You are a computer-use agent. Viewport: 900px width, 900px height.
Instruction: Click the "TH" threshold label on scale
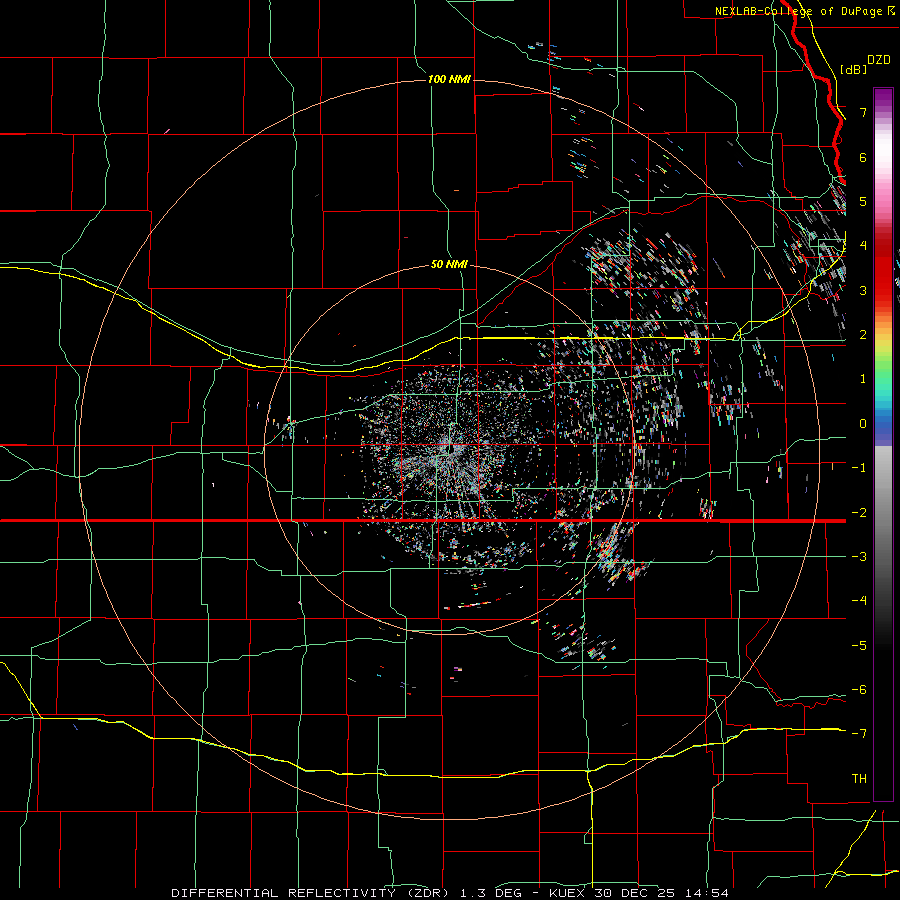coord(859,779)
